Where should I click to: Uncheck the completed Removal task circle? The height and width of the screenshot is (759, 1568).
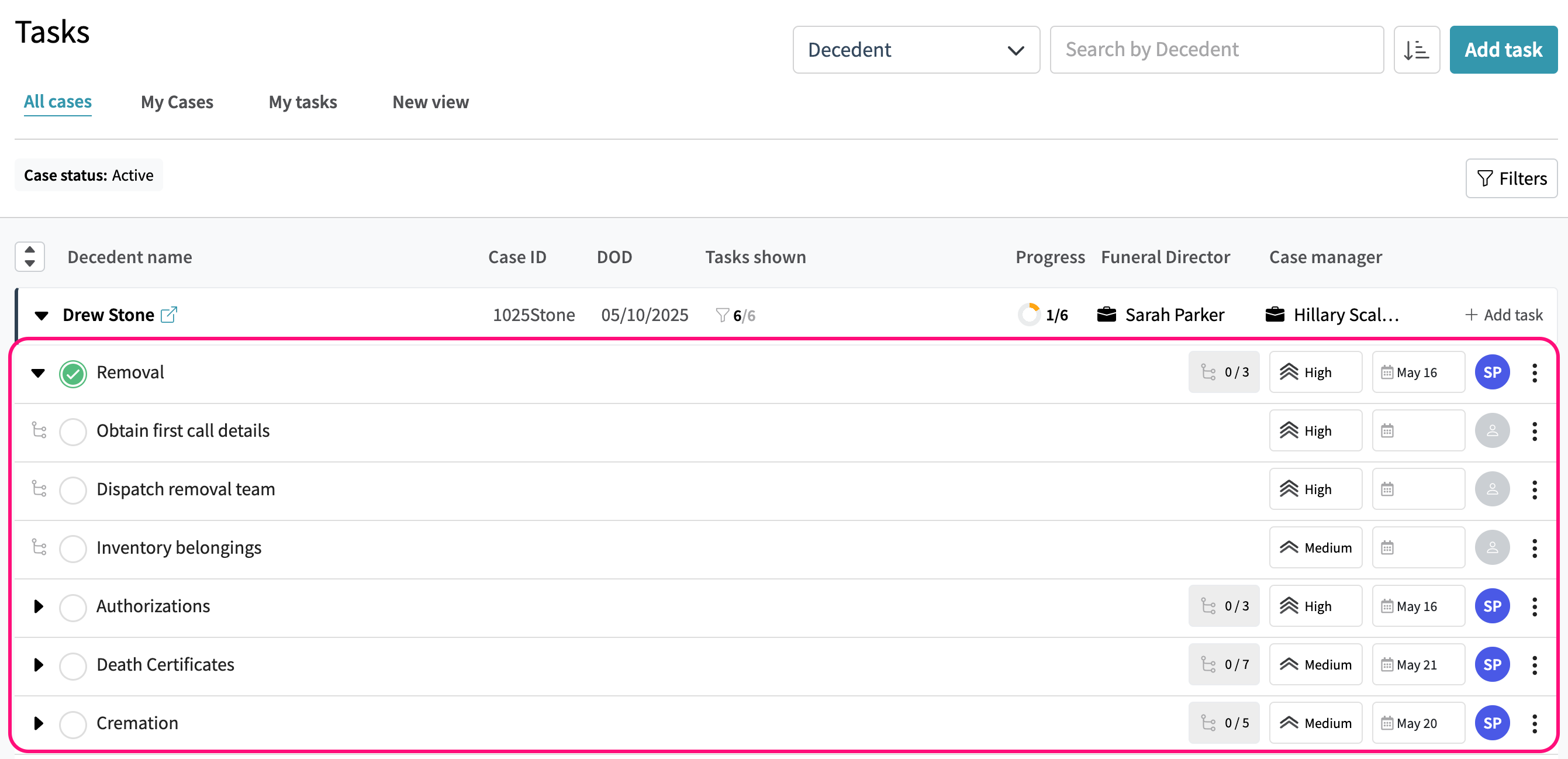coord(73,373)
